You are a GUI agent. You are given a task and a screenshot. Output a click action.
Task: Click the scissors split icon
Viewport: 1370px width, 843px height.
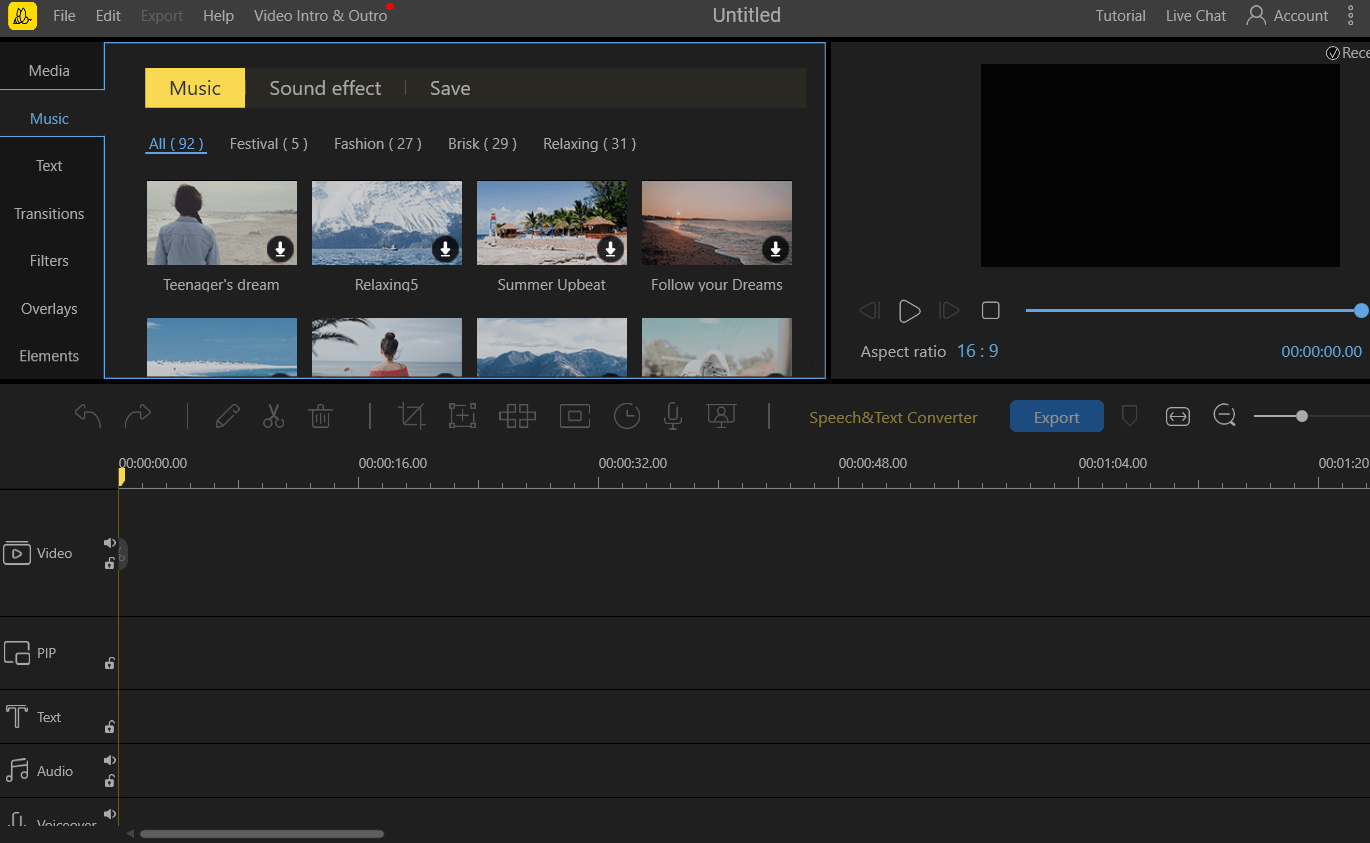(274, 416)
